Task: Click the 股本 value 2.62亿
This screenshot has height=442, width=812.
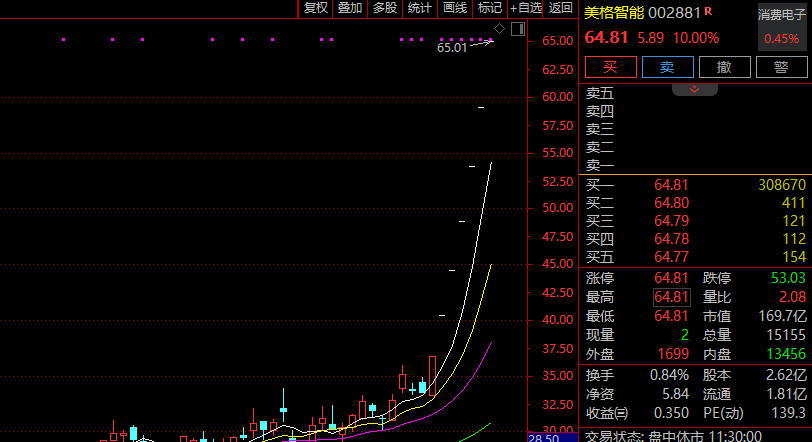Action: pyautogui.click(x=786, y=375)
